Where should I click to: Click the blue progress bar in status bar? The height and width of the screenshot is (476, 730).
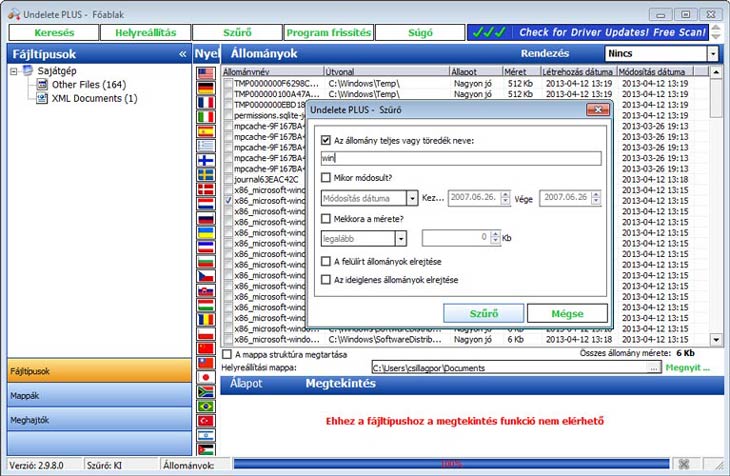point(452,464)
